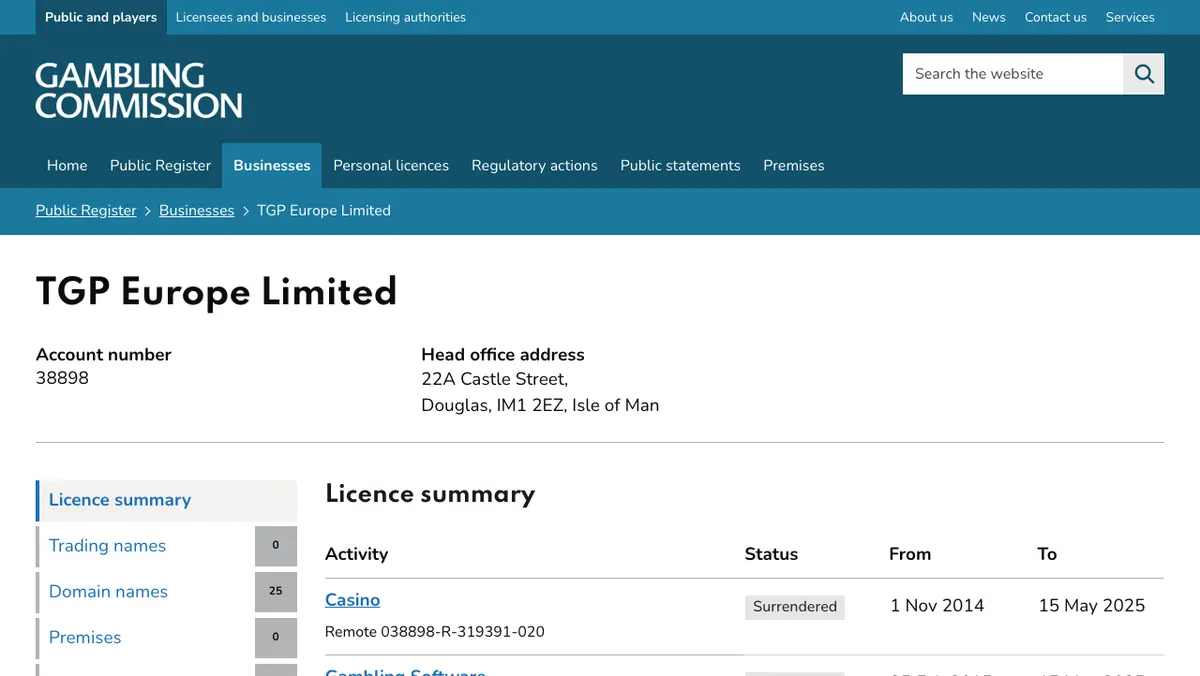Select the Businesses nav tab
Screen dimensions: 1200x676
point(272,166)
